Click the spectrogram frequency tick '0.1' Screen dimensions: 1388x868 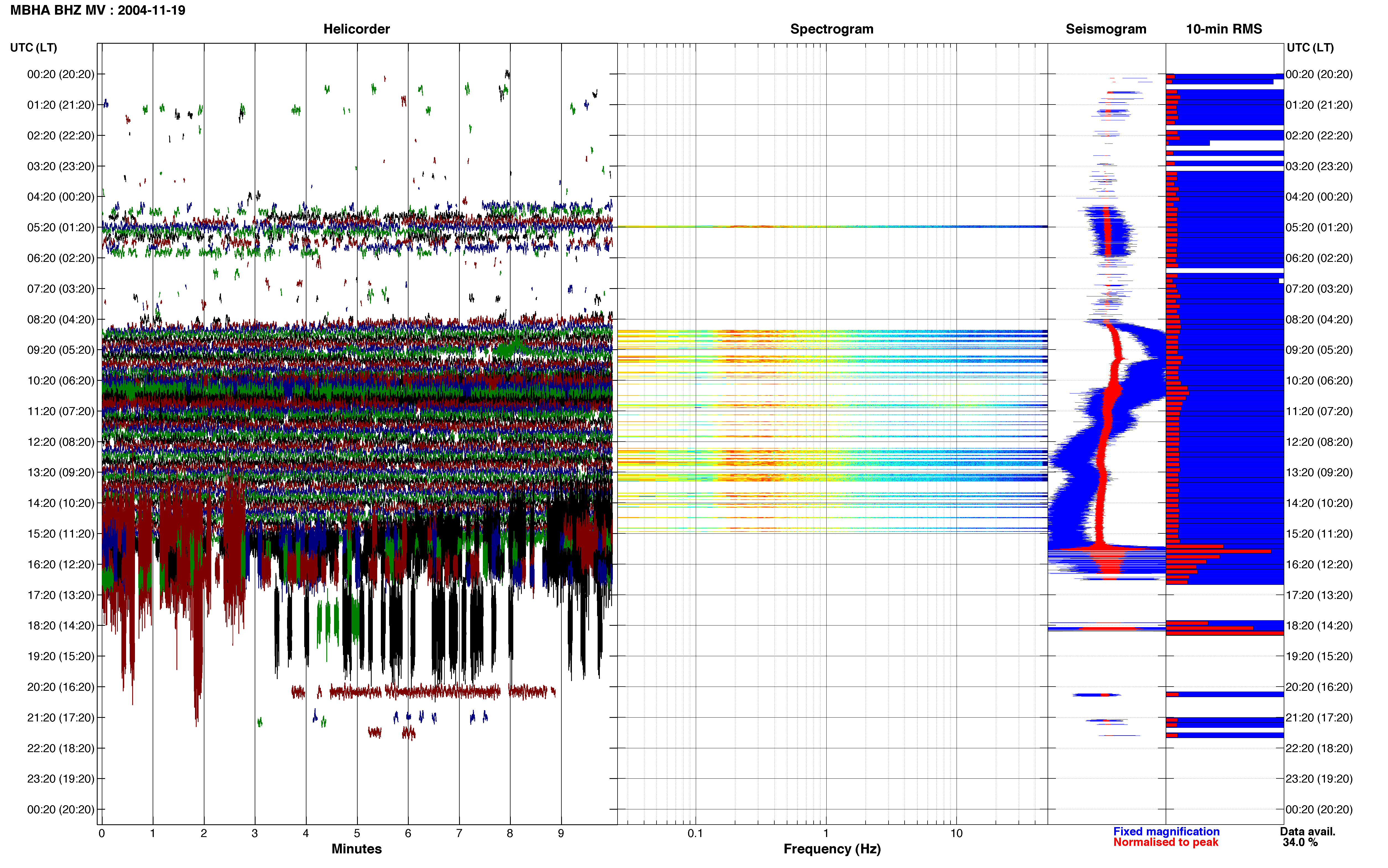coord(695,833)
